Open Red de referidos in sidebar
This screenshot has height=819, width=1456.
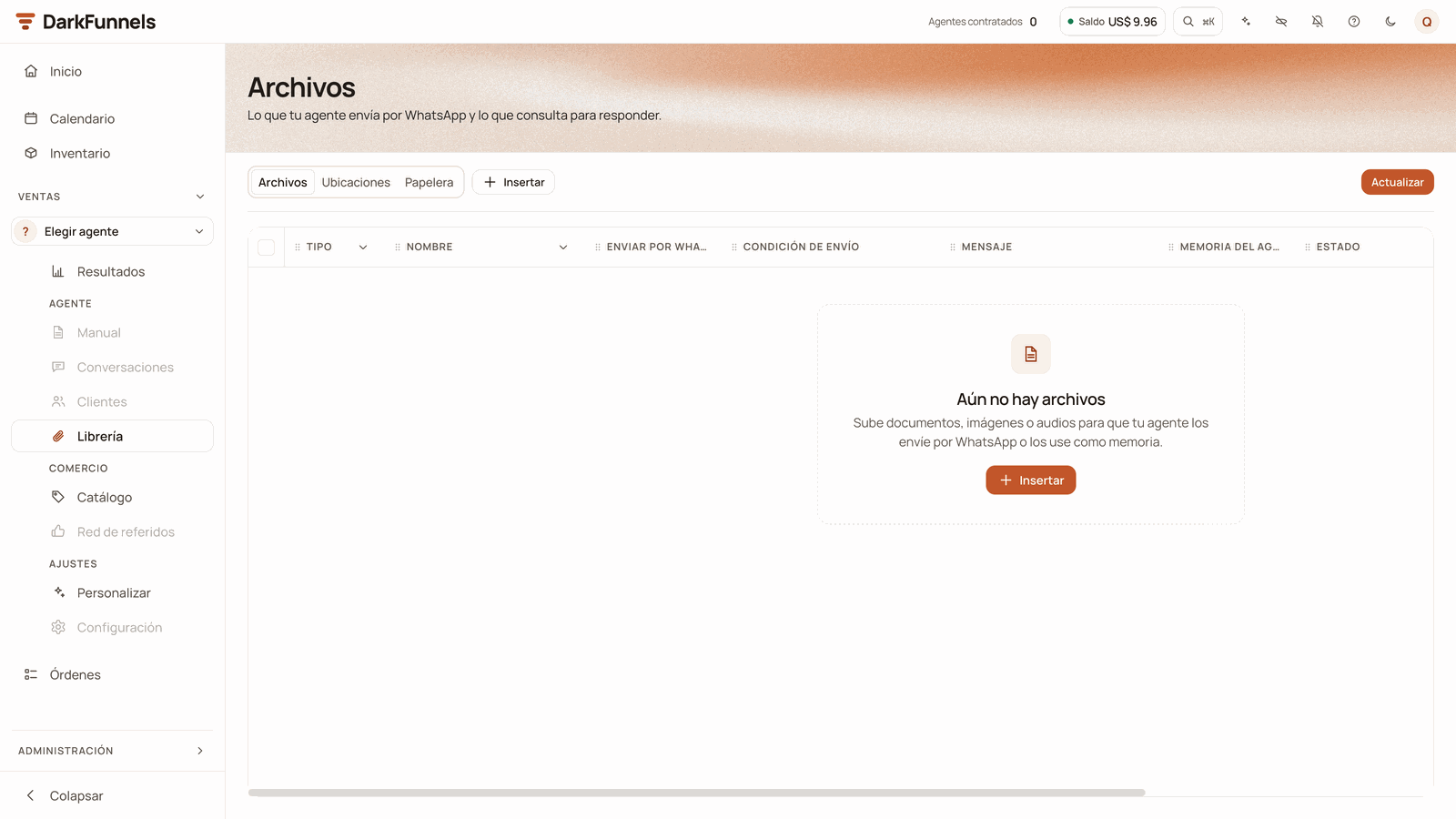tap(112, 532)
